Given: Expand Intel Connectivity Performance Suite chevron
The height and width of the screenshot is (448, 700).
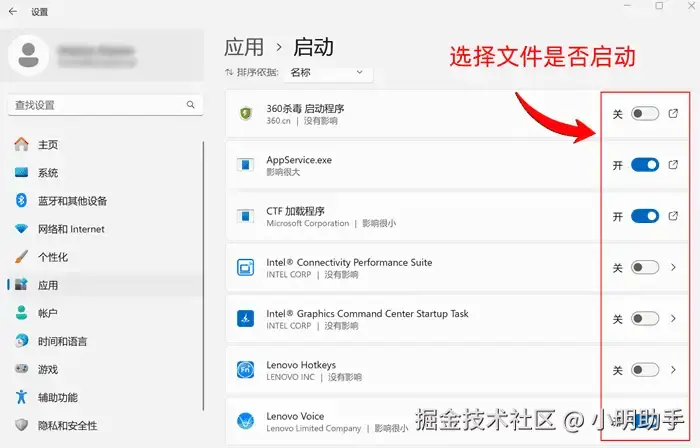Looking at the screenshot, I should point(673,267).
